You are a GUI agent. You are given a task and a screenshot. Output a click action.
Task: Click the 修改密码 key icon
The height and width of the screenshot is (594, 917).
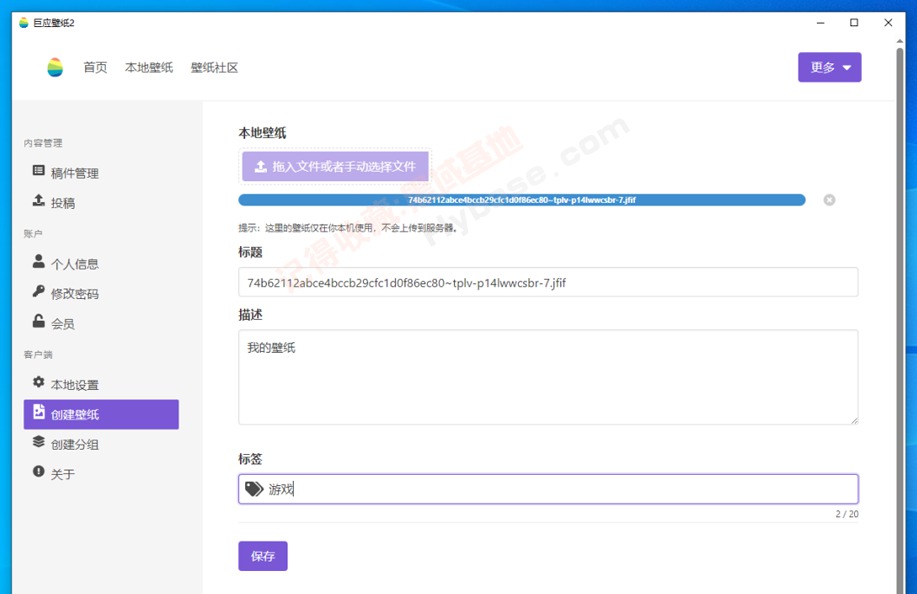[39, 291]
